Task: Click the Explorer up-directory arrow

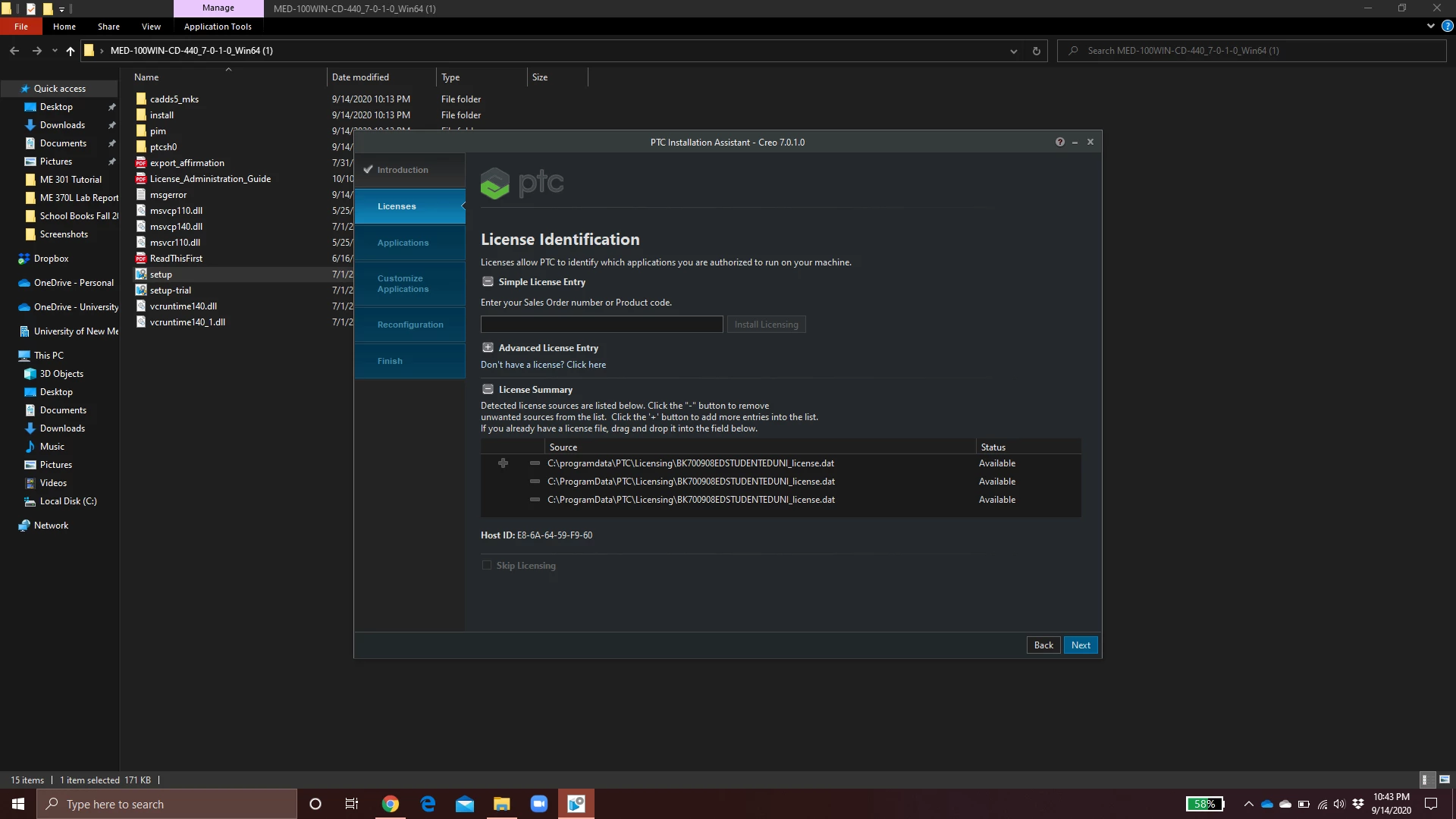Action: point(71,51)
